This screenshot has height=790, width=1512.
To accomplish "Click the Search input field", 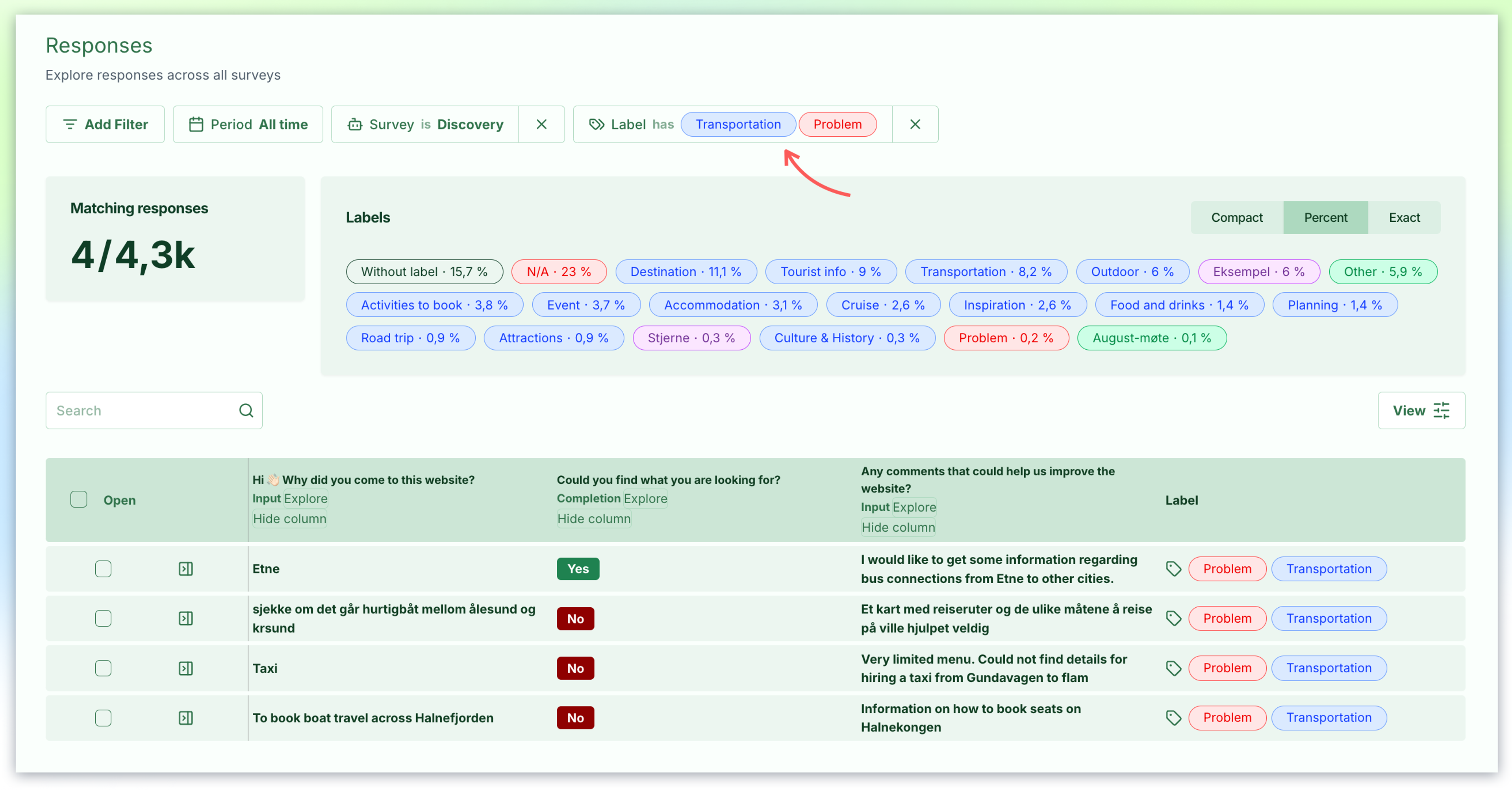I will coord(154,411).
